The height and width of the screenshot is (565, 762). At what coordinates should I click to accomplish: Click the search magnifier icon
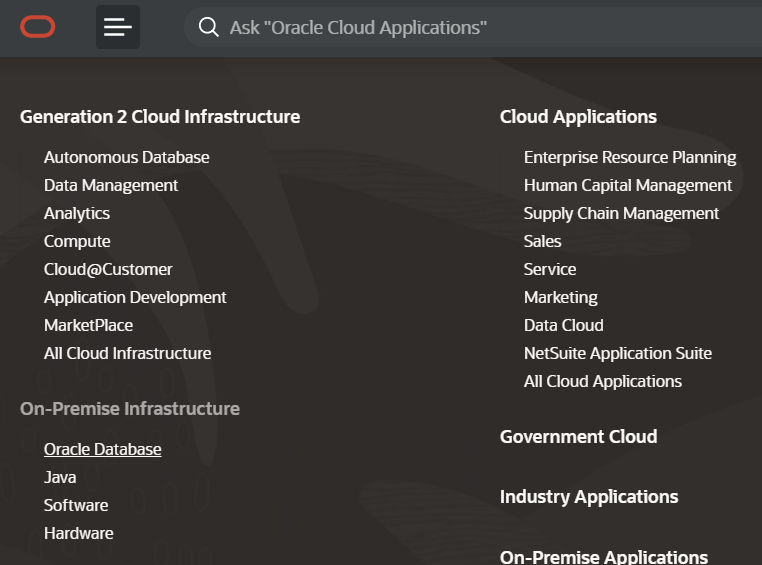coord(208,27)
